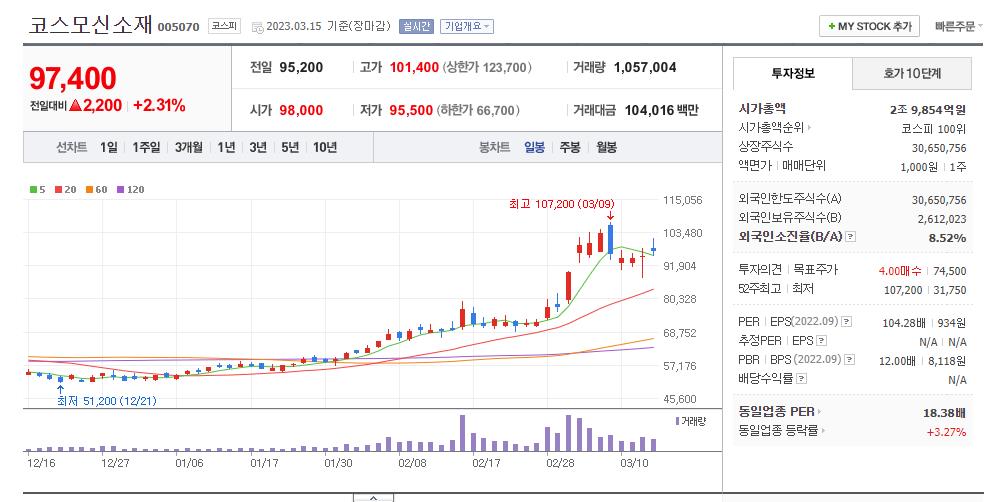Click the 저가 value 95,500
Screen dimensions: 1004x502
pos(411,110)
